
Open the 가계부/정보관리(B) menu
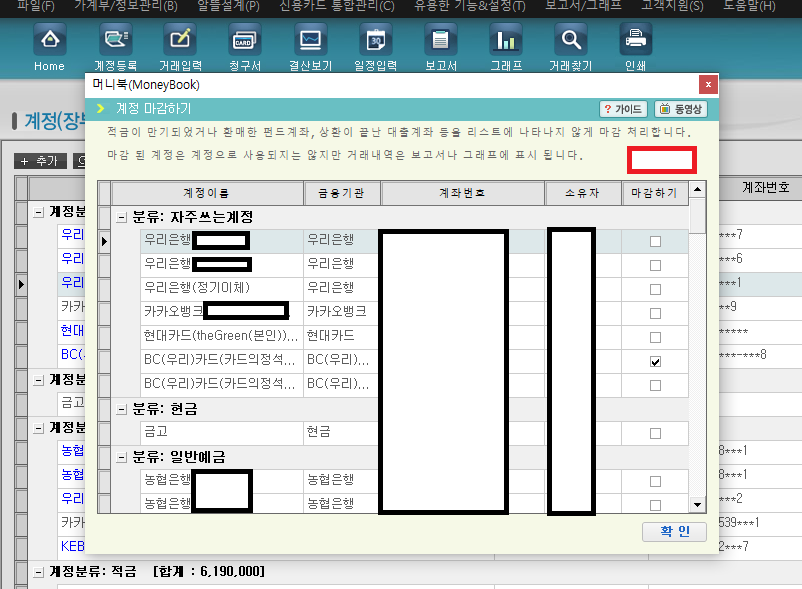126,6
